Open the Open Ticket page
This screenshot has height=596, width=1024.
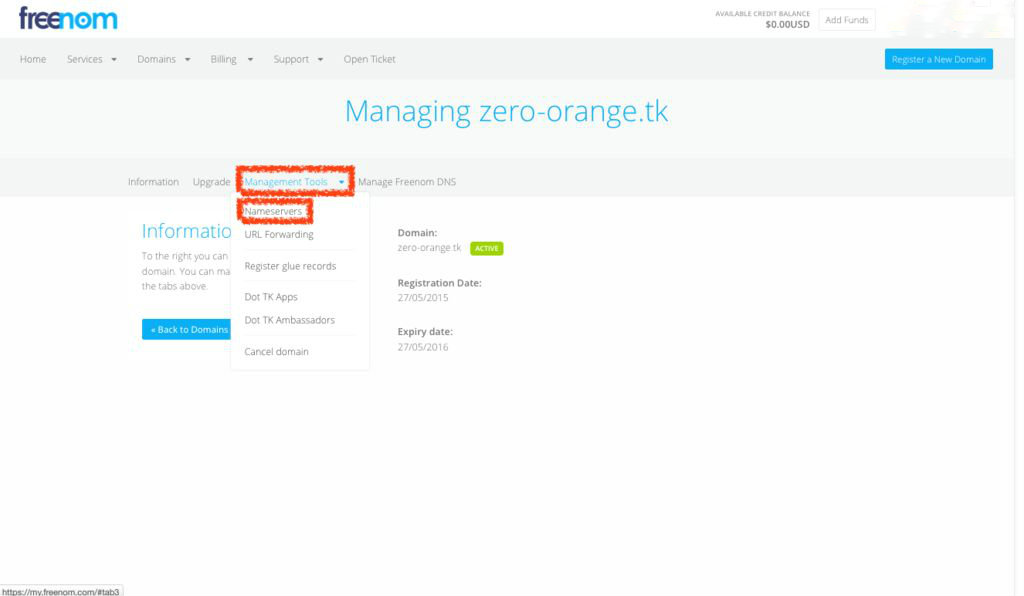point(370,59)
